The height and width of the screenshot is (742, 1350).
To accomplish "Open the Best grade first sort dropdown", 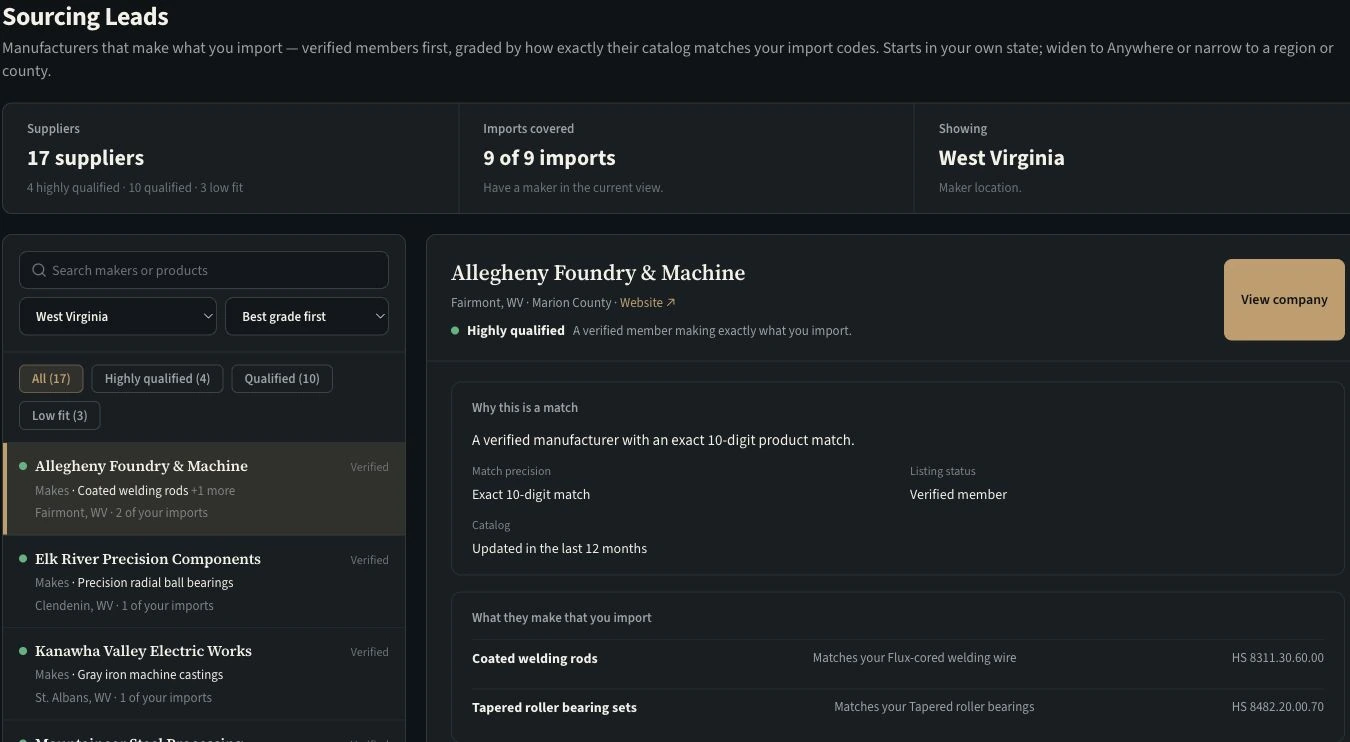I will pos(307,316).
